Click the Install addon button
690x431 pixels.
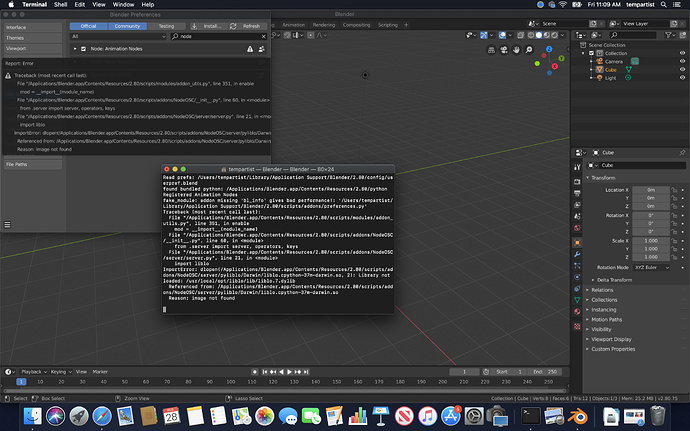[207, 26]
